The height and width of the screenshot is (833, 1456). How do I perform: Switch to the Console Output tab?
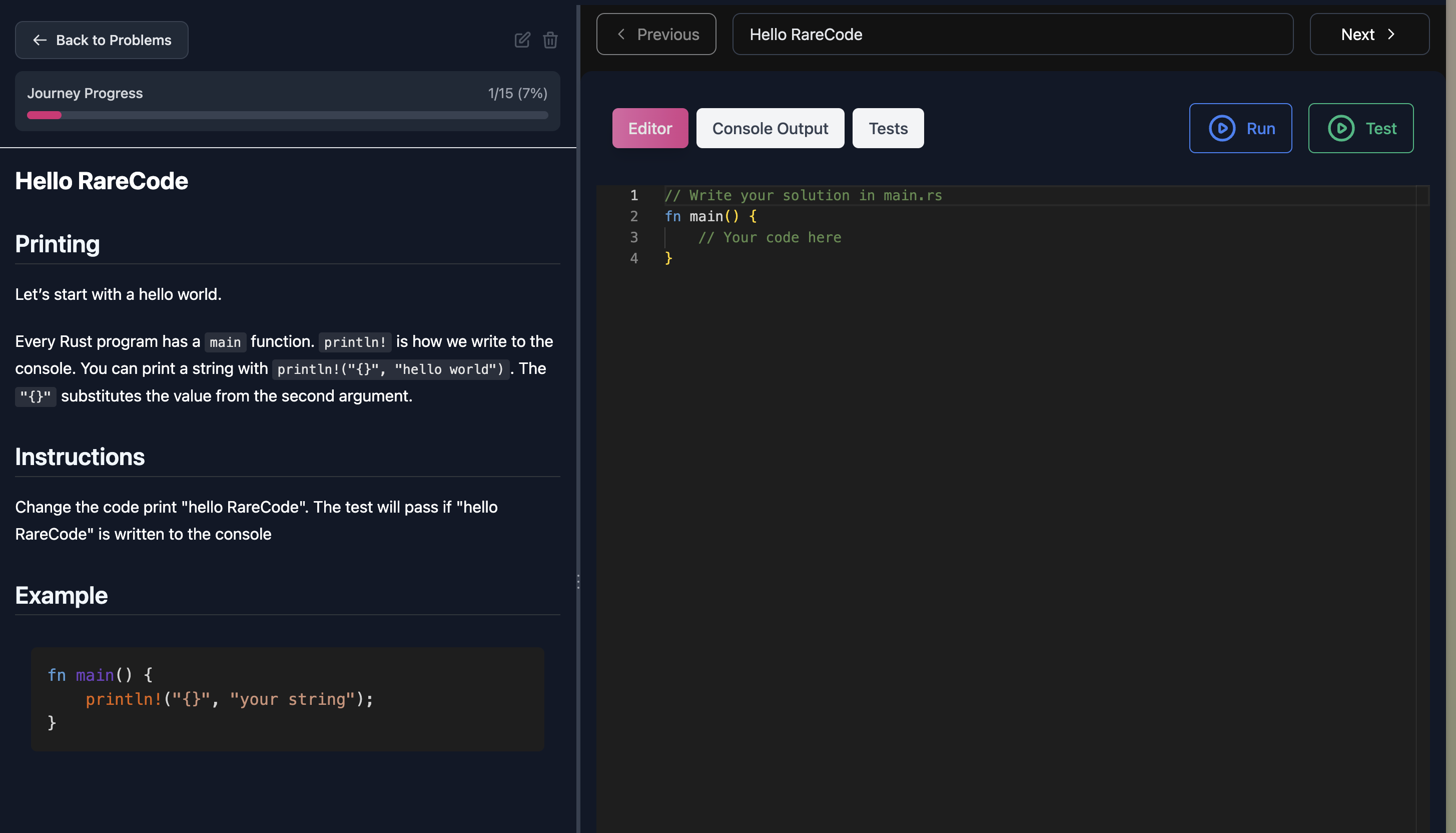point(770,128)
